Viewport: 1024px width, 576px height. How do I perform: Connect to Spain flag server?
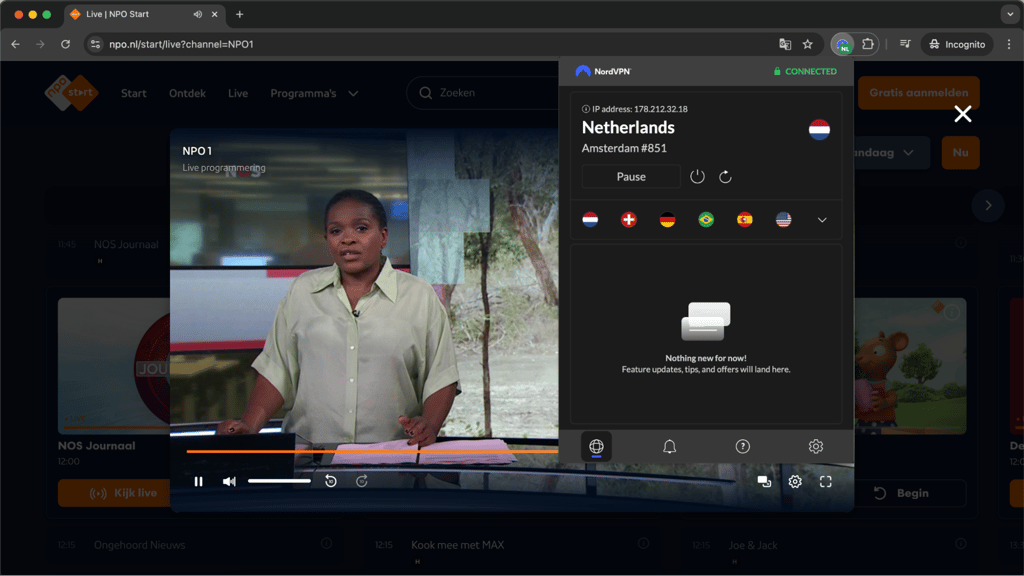tap(744, 219)
